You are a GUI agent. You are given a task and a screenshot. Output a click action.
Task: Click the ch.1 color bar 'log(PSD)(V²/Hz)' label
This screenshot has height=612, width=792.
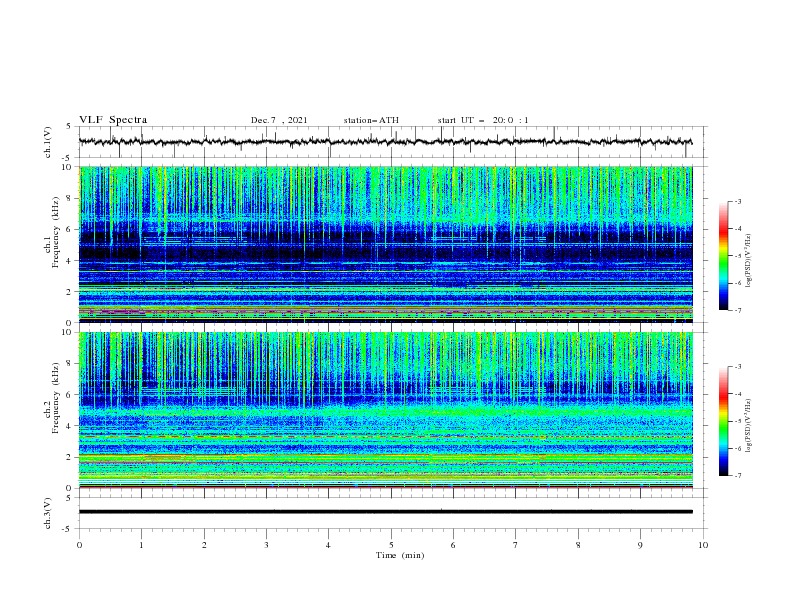748,261
